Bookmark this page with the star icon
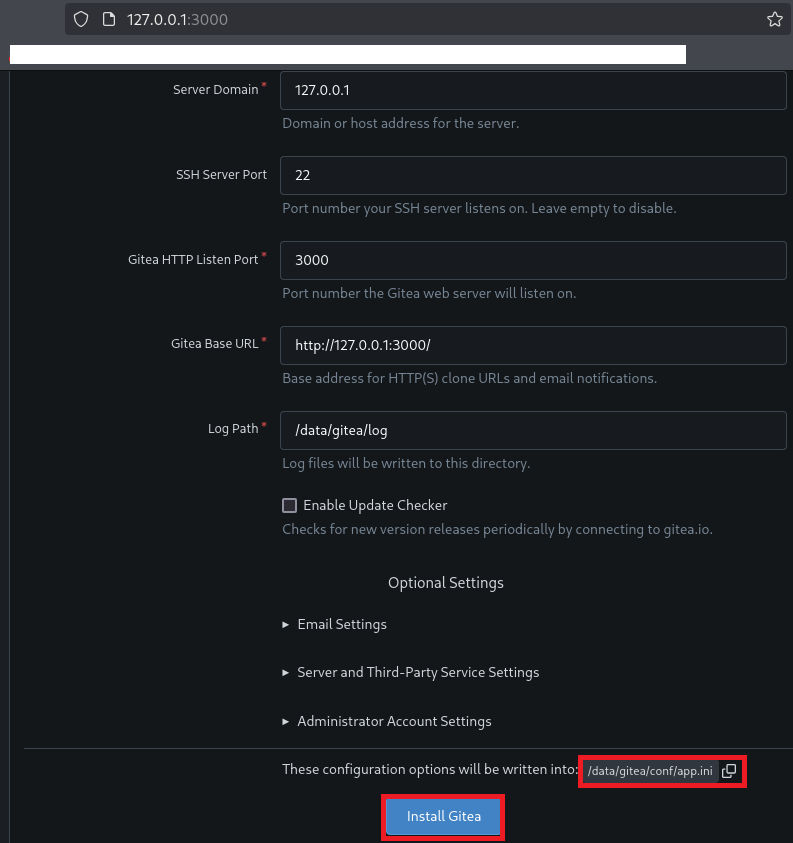Viewport: 793px width, 843px height. (774, 19)
